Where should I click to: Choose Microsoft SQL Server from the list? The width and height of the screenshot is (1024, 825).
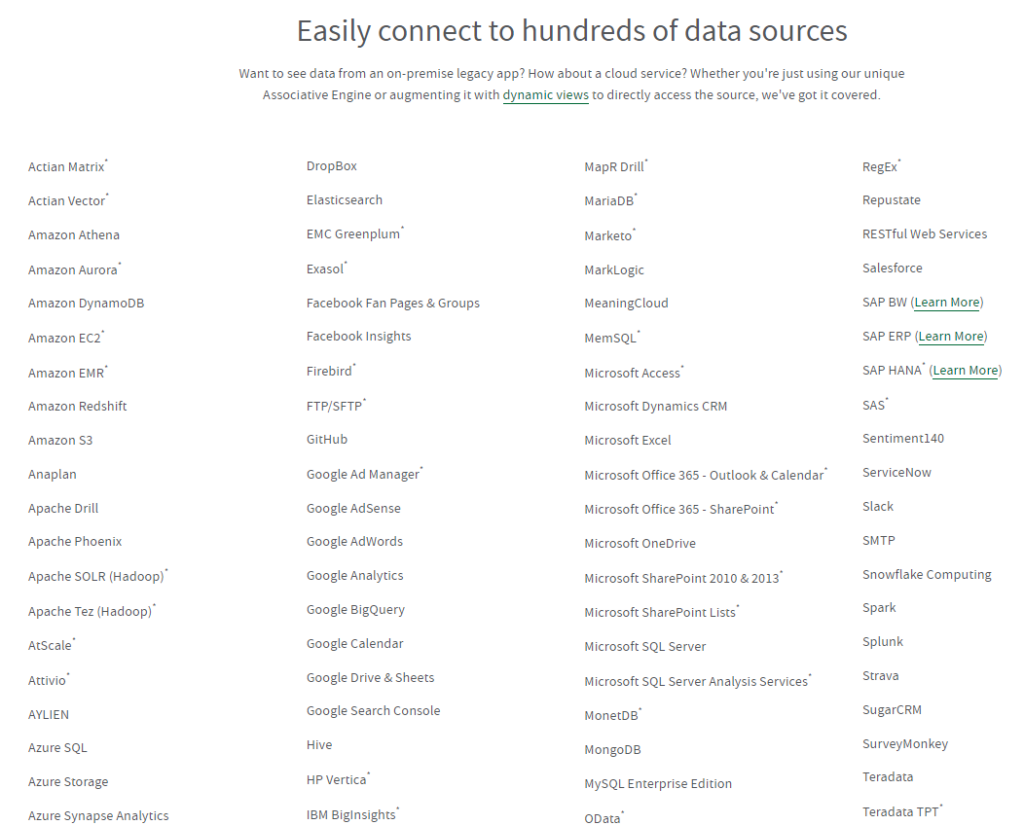tap(645, 647)
